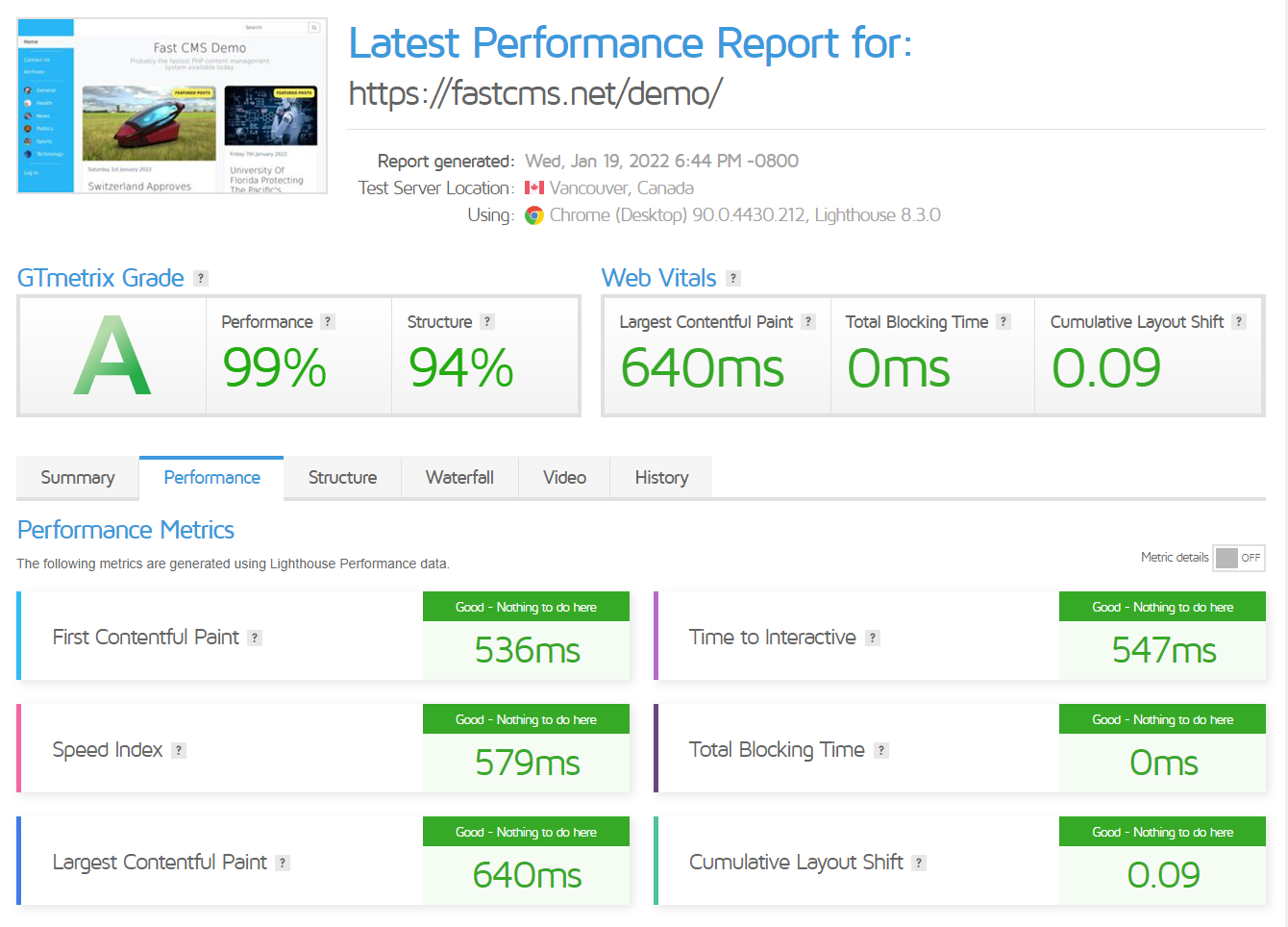
Task: Click the report generated date text
Action: [661, 162]
